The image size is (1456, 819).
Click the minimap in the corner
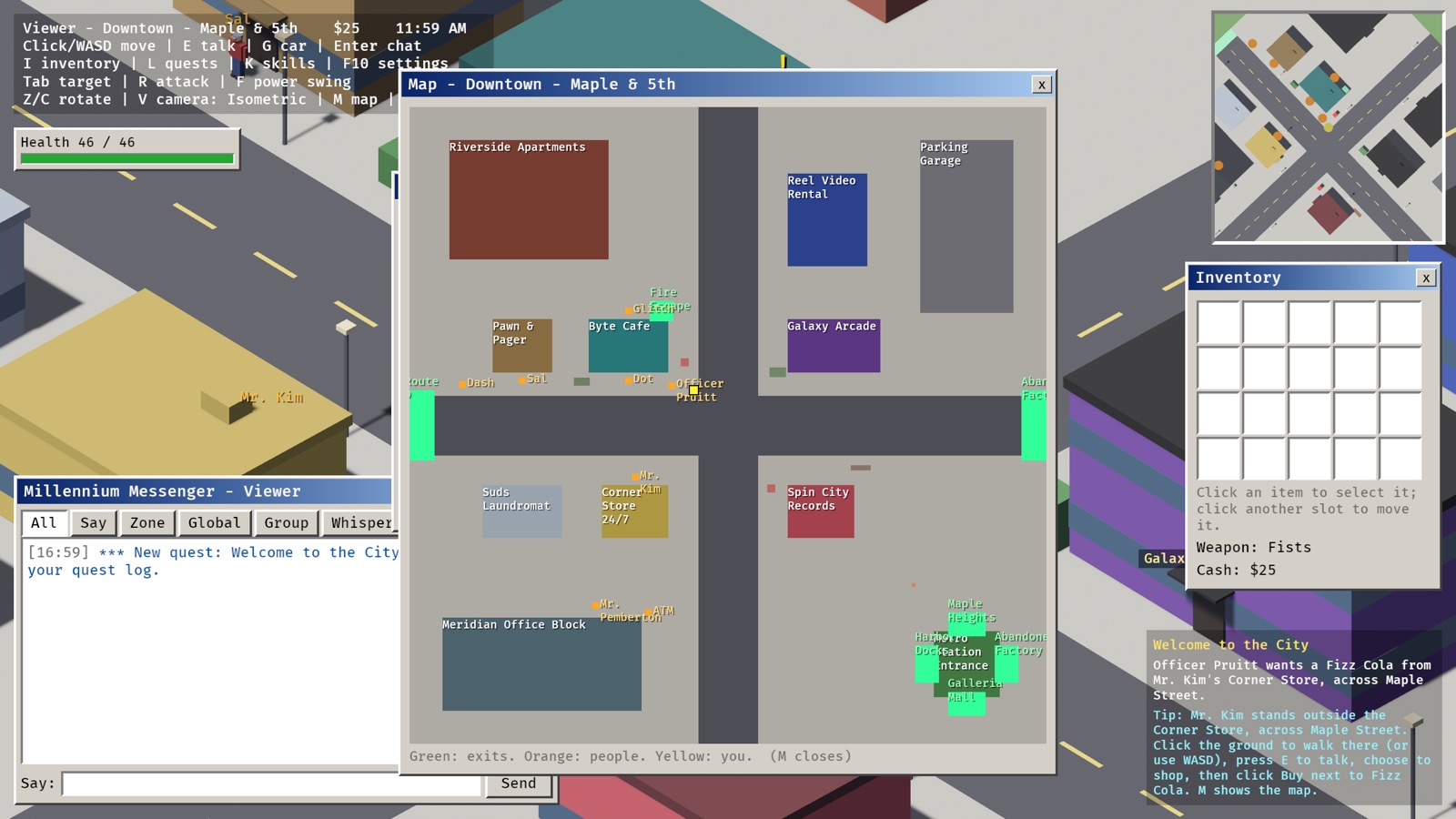tap(1328, 127)
